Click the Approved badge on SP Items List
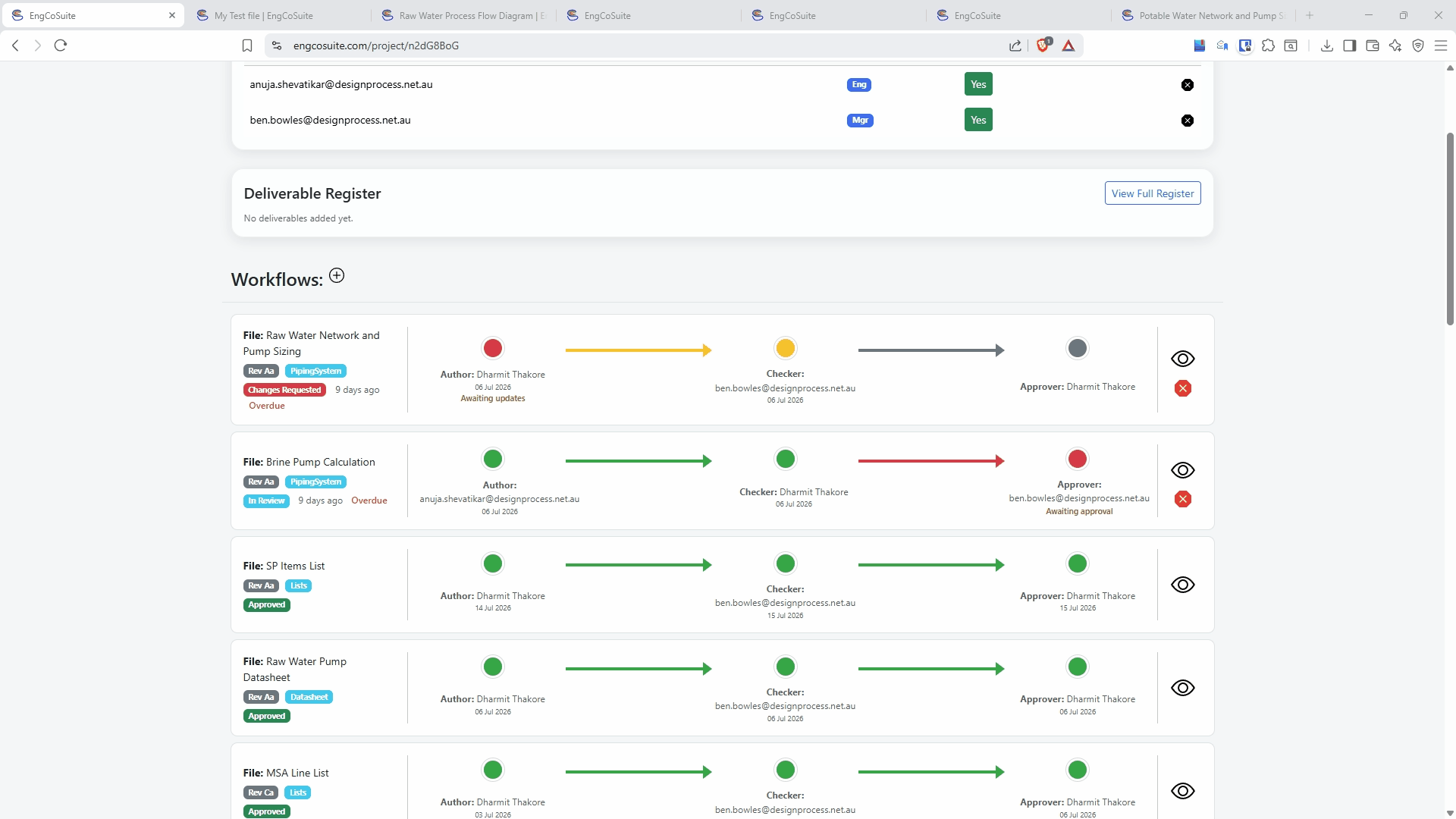 (266, 605)
